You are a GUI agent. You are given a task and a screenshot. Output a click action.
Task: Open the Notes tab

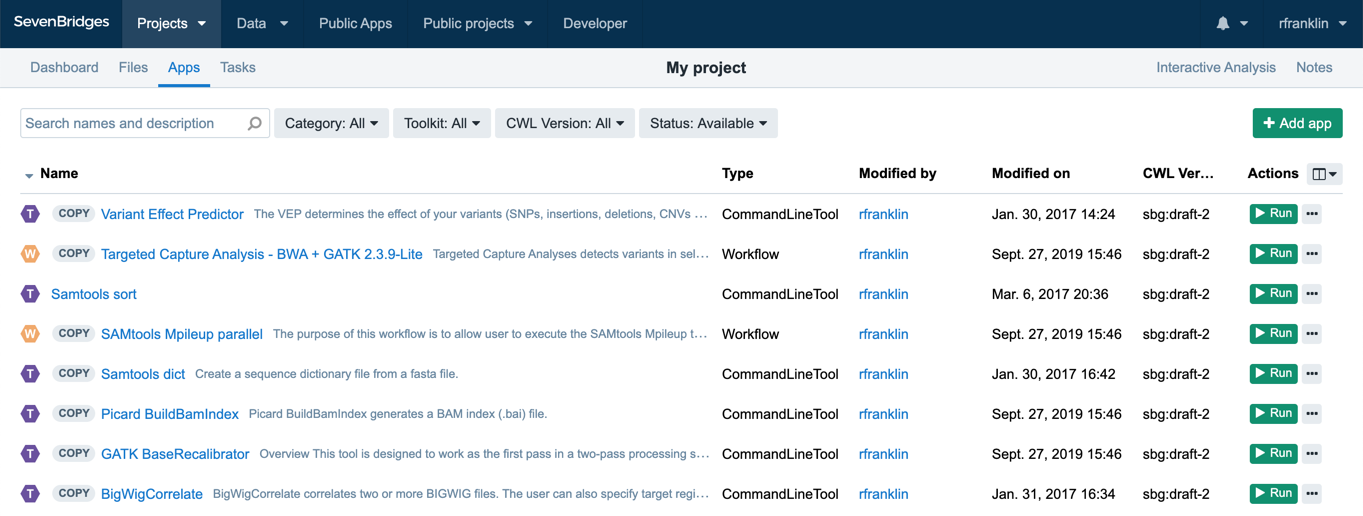tap(1314, 68)
